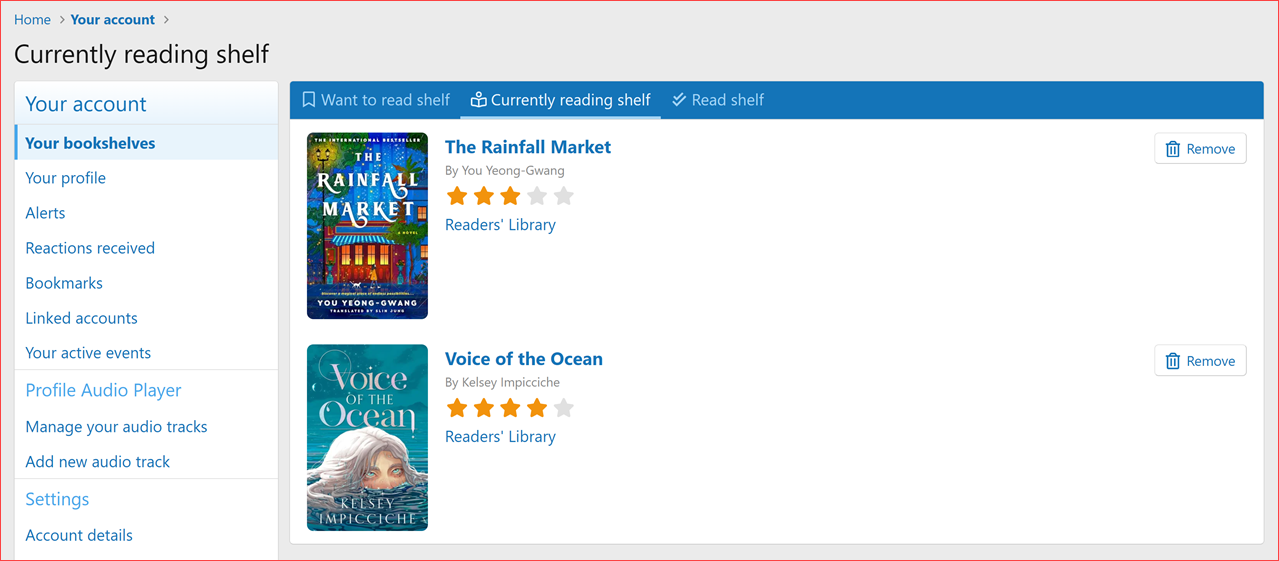
Task: Open Voice of the Ocean title link
Action: [x=523, y=359]
